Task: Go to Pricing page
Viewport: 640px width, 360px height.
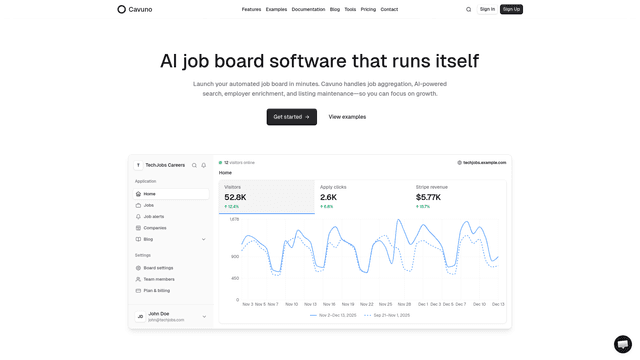Action: (x=368, y=9)
